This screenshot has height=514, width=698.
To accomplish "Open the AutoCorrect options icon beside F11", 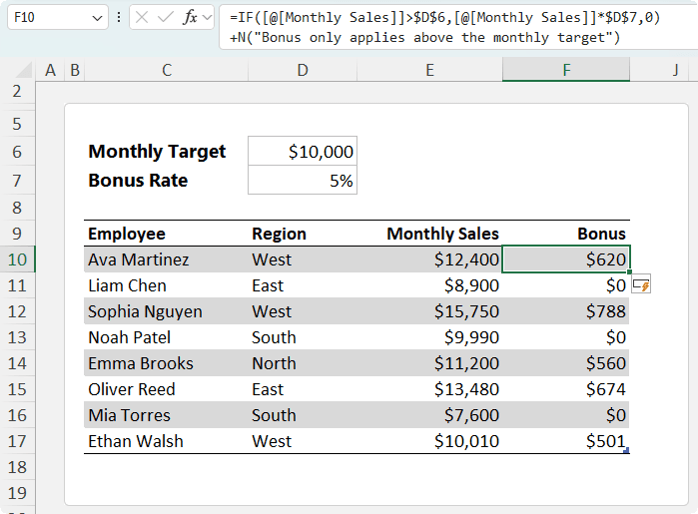I will tap(641, 284).
